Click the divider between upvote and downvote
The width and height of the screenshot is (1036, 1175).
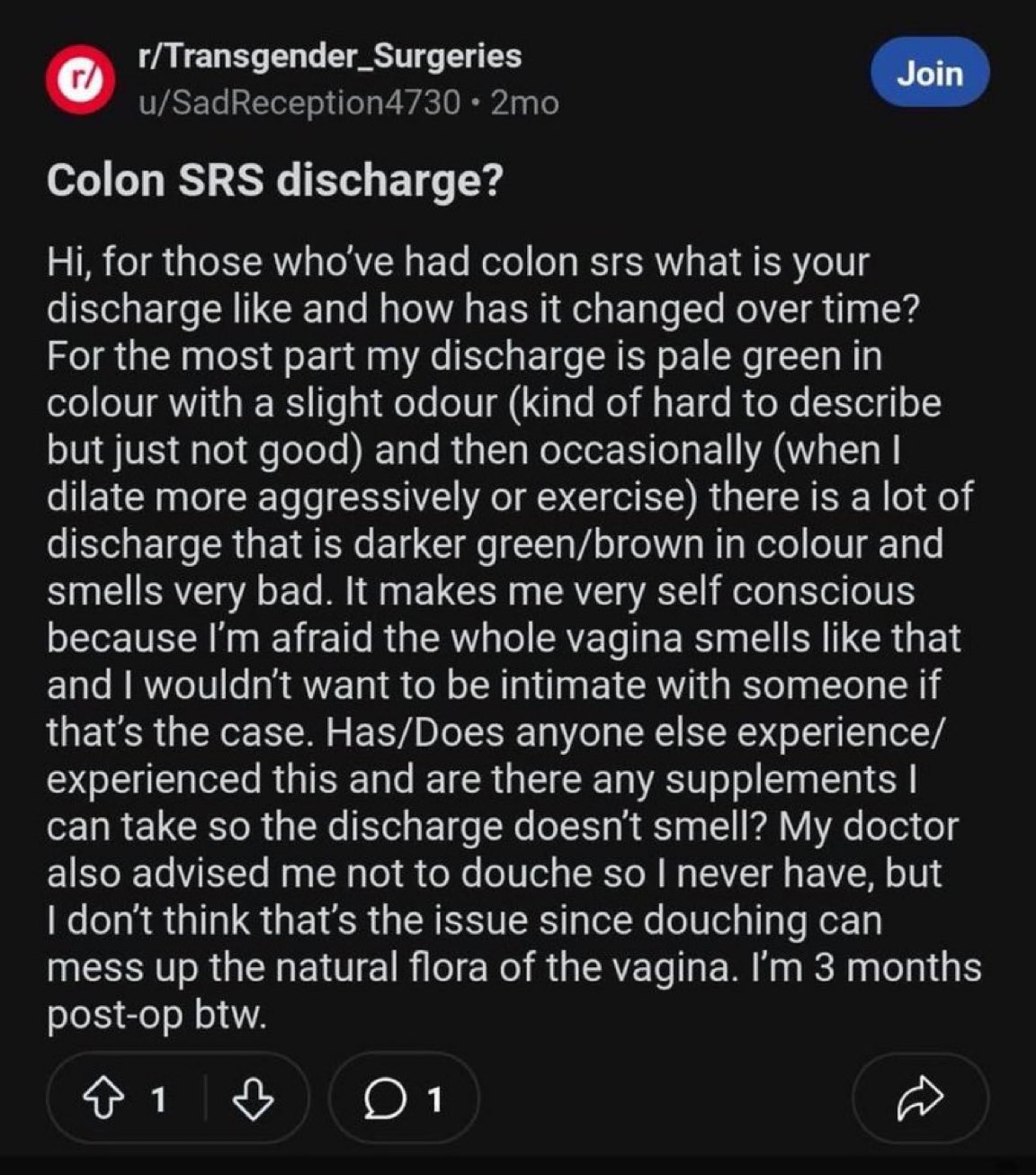(x=206, y=1099)
